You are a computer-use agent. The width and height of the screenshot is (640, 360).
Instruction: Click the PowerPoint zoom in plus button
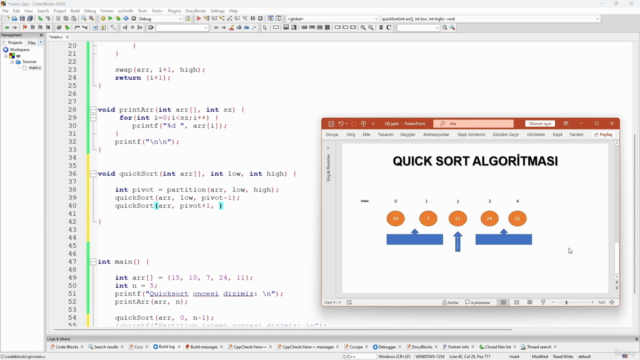pos(592,302)
